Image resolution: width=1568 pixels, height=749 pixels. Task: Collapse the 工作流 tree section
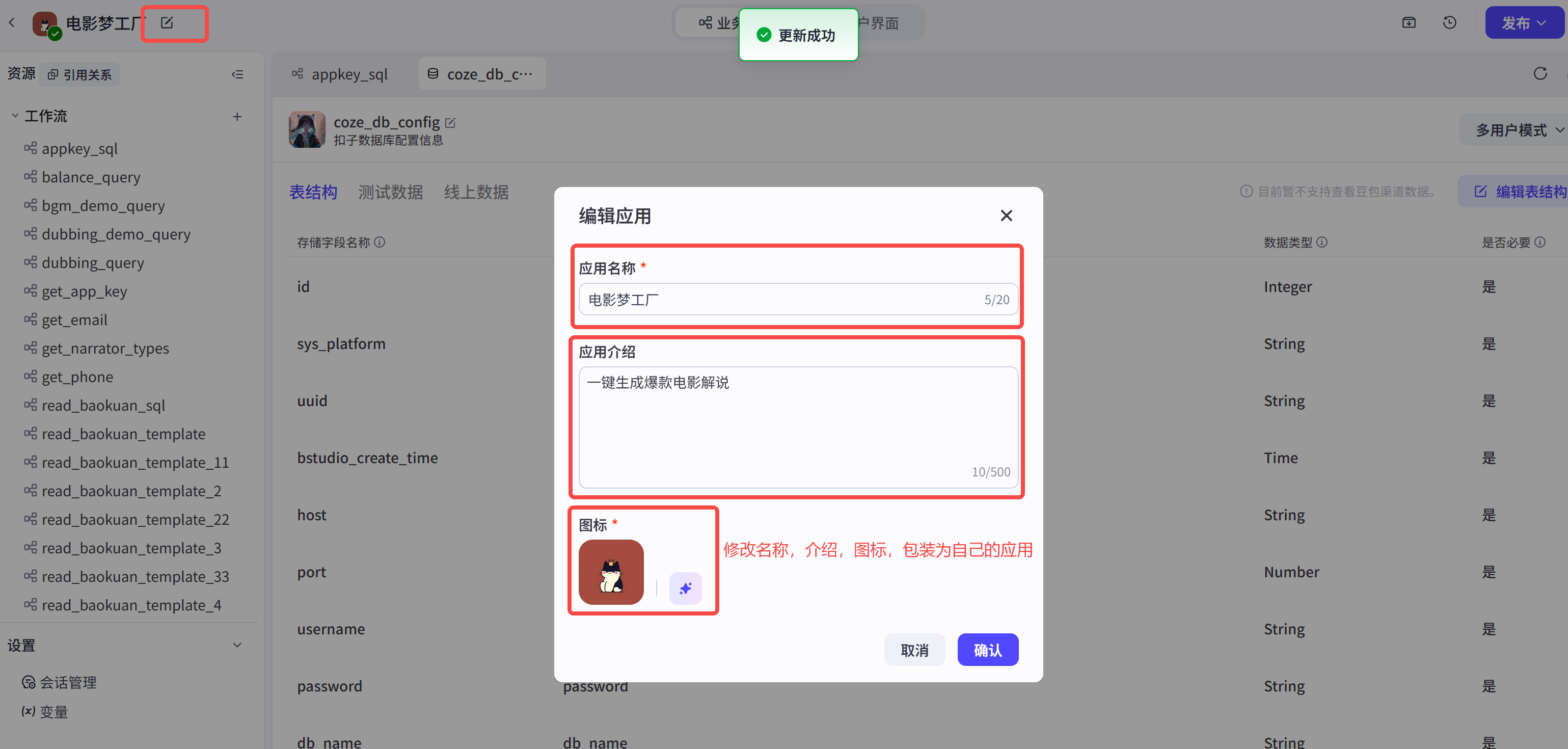[15, 116]
